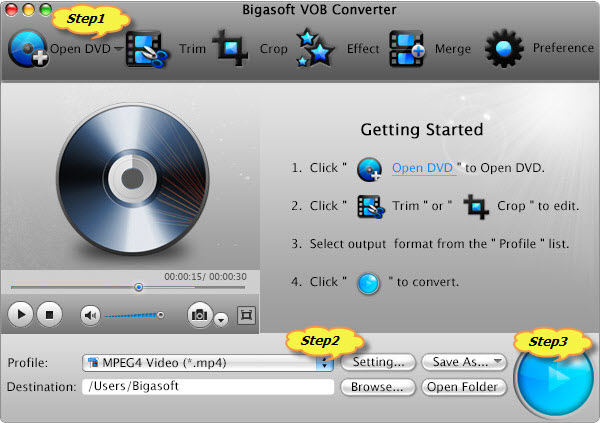Select the Merge label in toolbar
Viewport: 600px width, 423px height.
coord(453,49)
